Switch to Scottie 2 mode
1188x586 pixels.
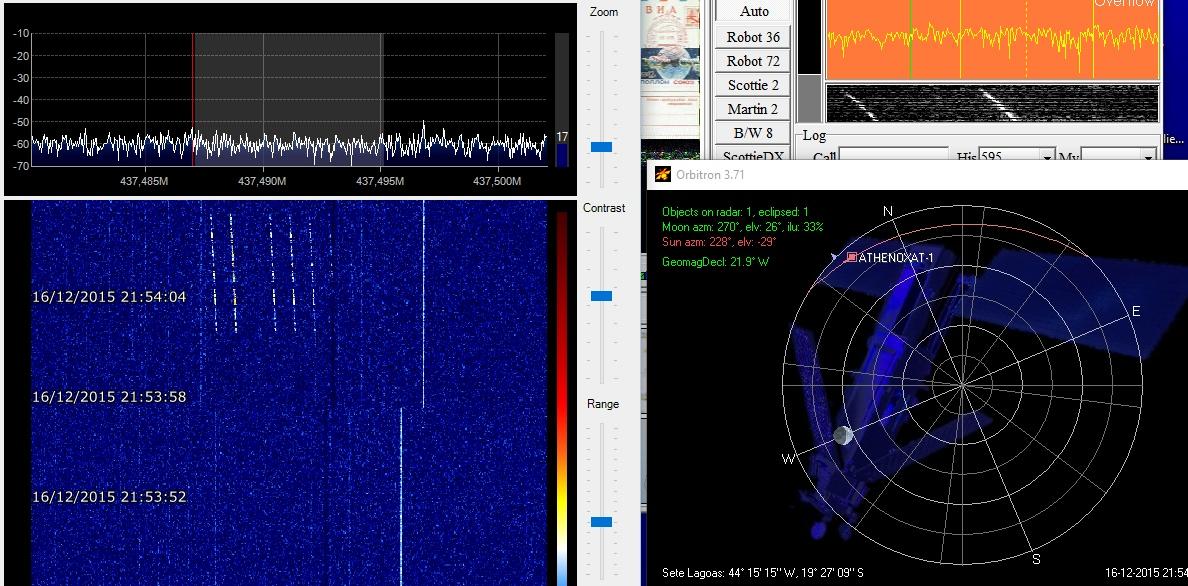tap(753, 85)
